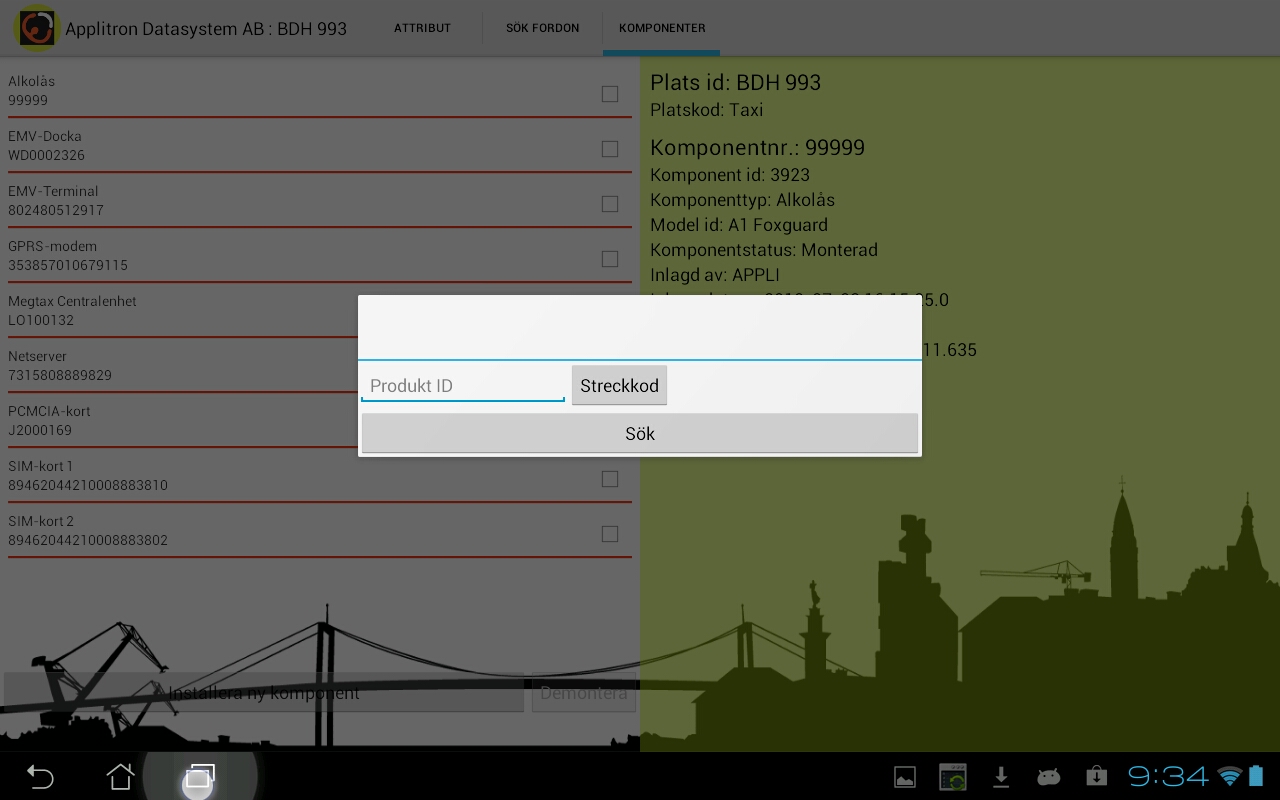1280x800 pixels.
Task: Select the SIM-kort 1 checkbox
Action: [609, 479]
